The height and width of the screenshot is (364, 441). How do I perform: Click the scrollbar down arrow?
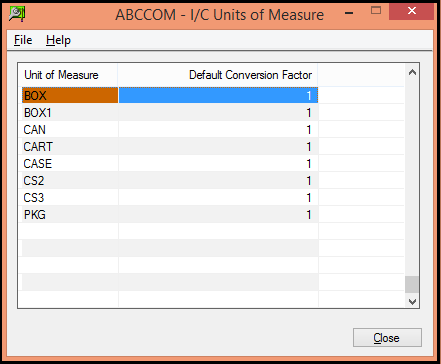tap(412, 301)
